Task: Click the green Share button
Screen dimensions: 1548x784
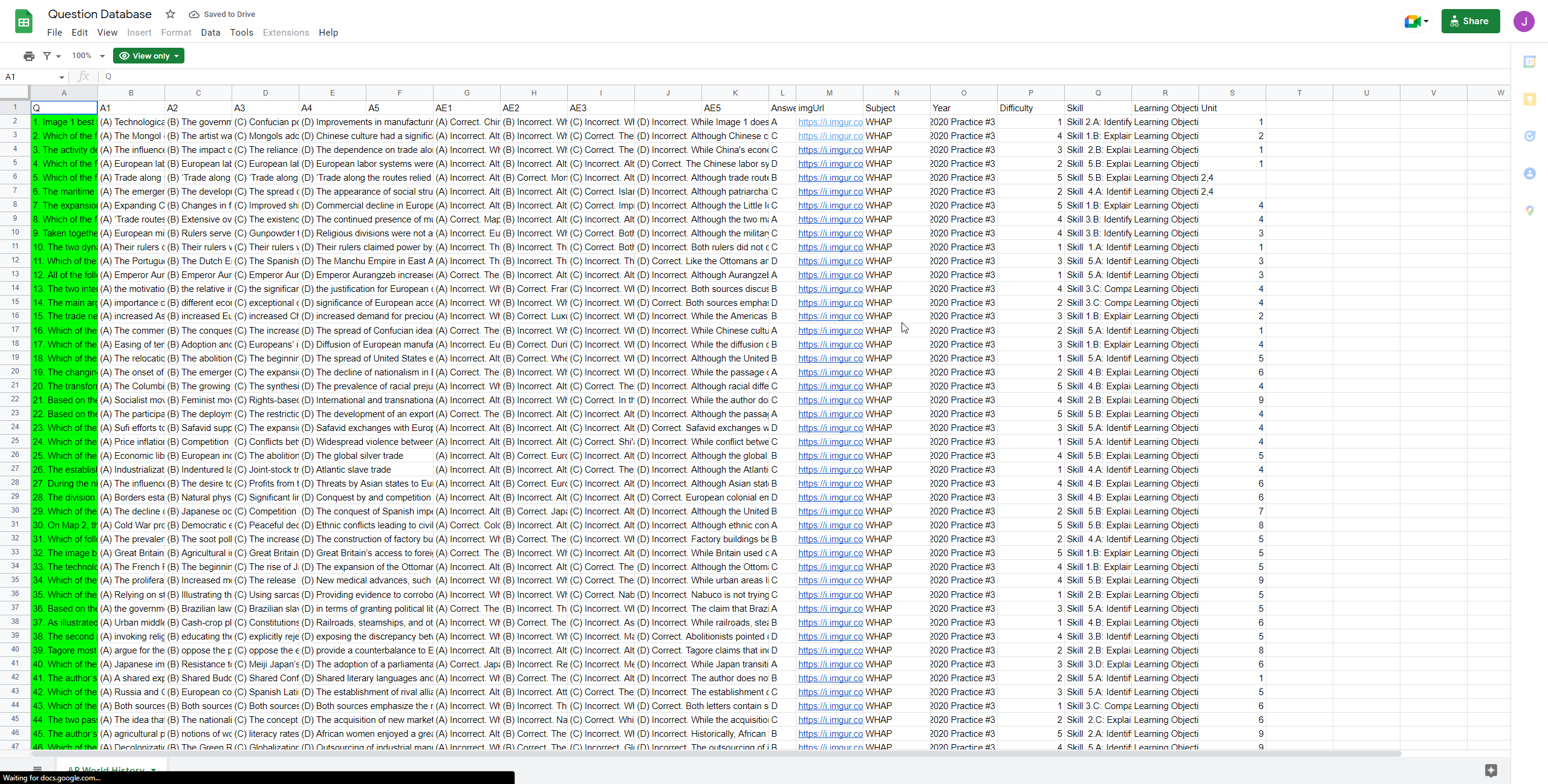Action: click(1470, 21)
